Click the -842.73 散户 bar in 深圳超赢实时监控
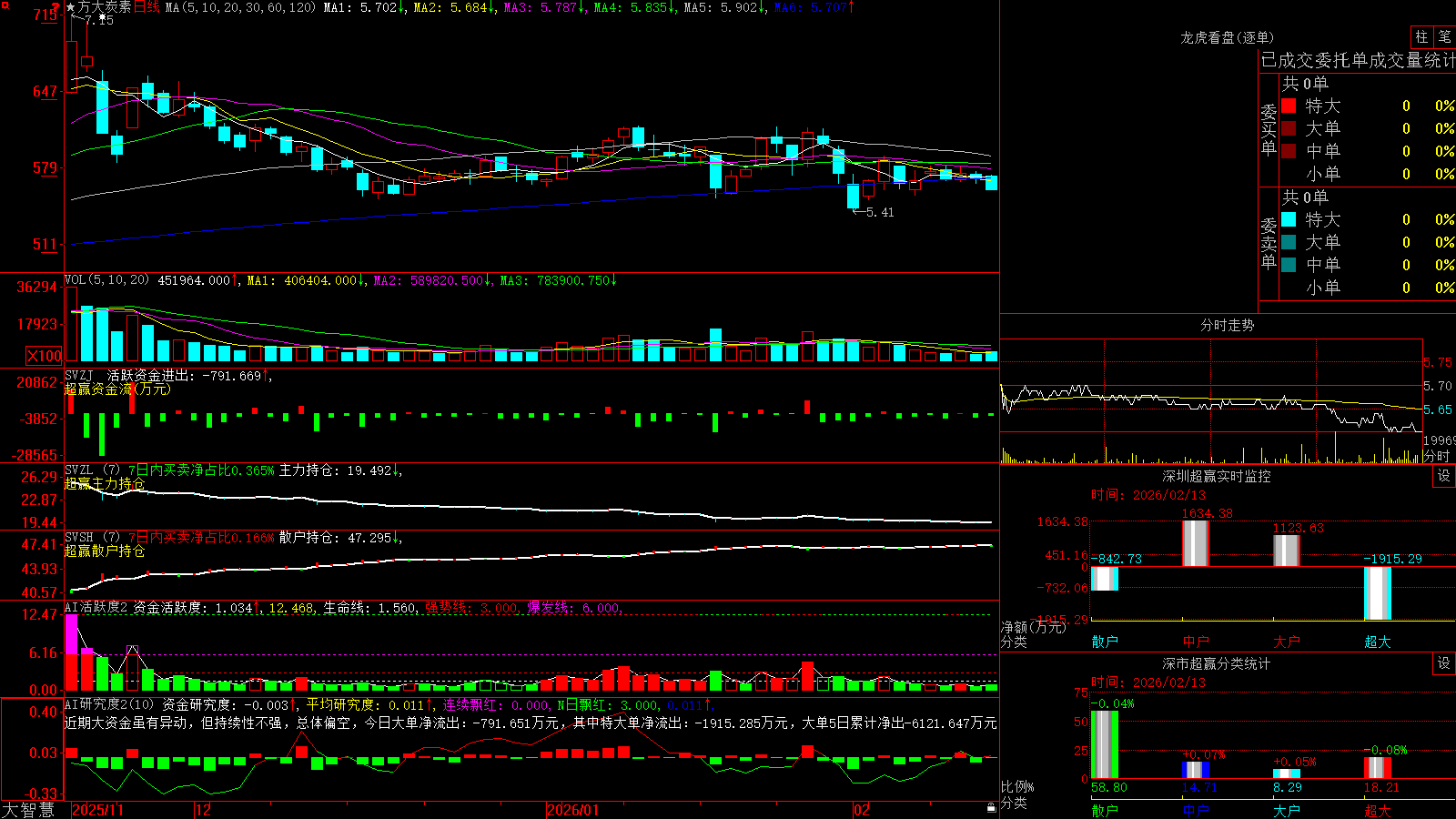The height and width of the screenshot is (819, 1456). point(1104,578)
